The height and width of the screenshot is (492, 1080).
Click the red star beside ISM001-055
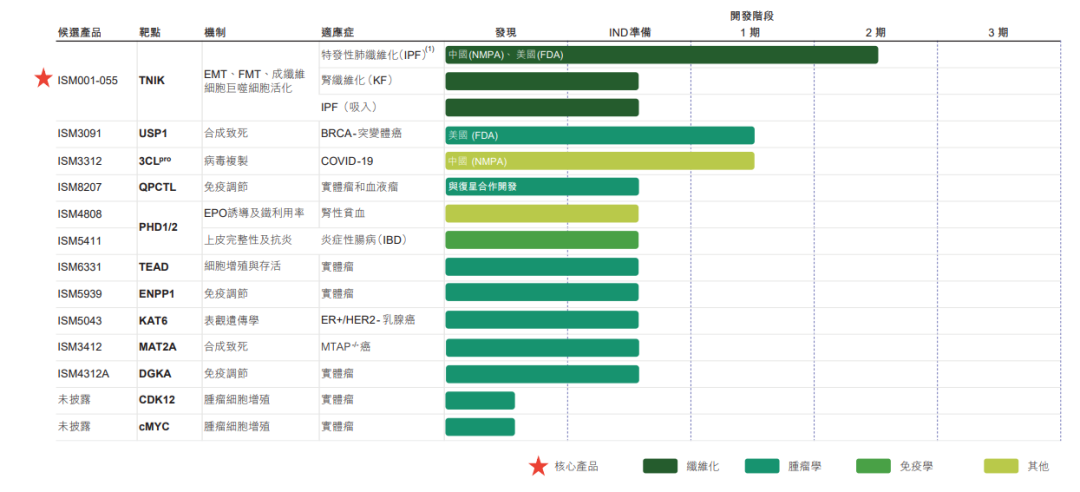click(43, 79)
